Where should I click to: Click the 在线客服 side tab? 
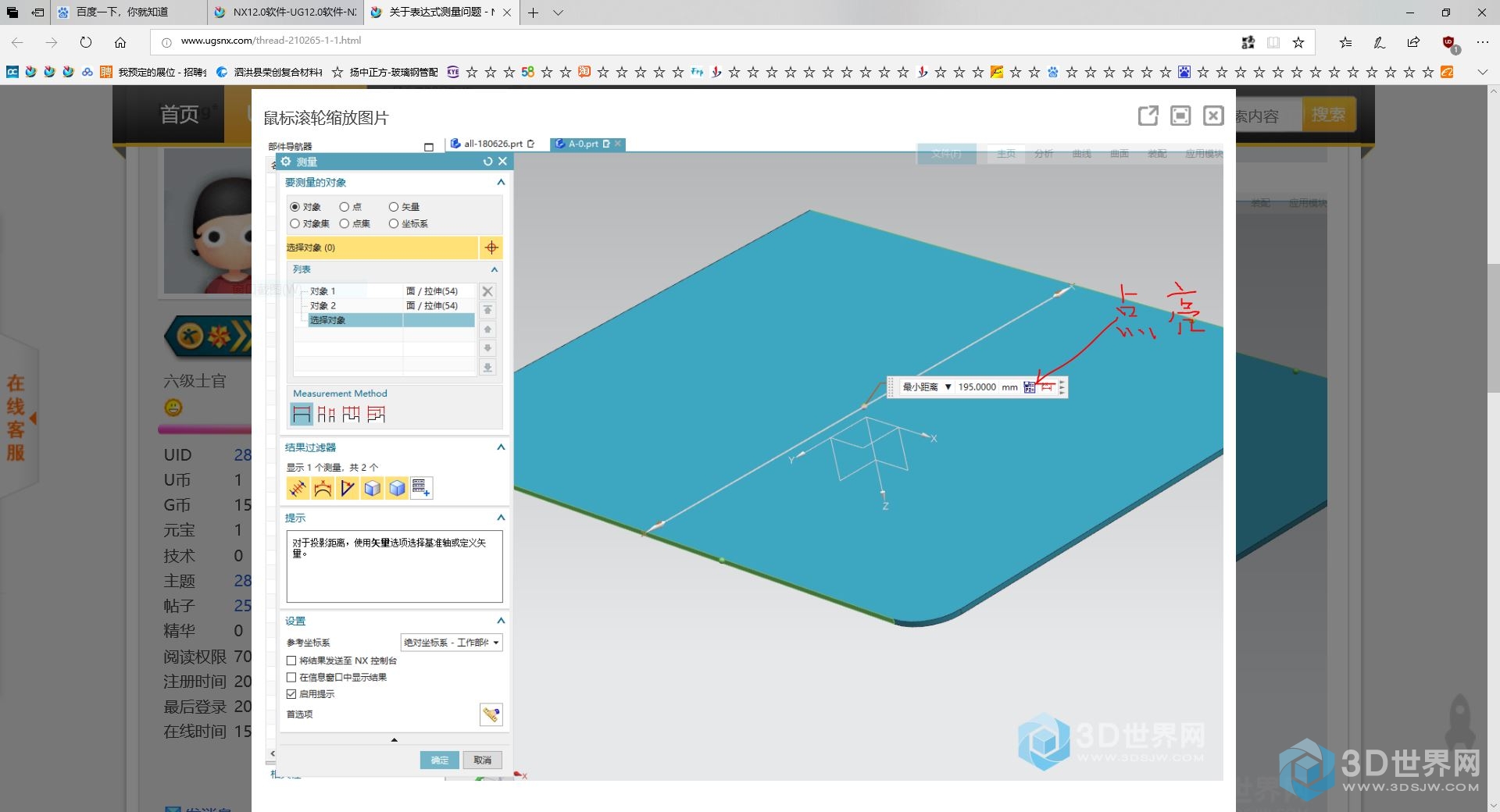(x=17, y=418)
